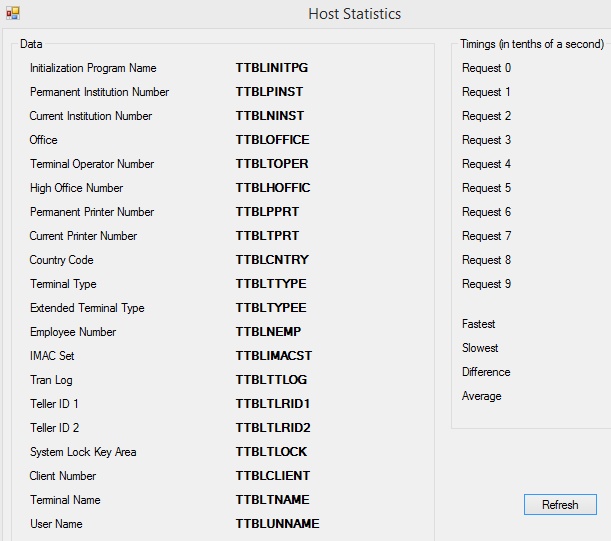Click the Terminal Operator Number label
The height and width of the screenshot is (541, 611).
[92, 164]
